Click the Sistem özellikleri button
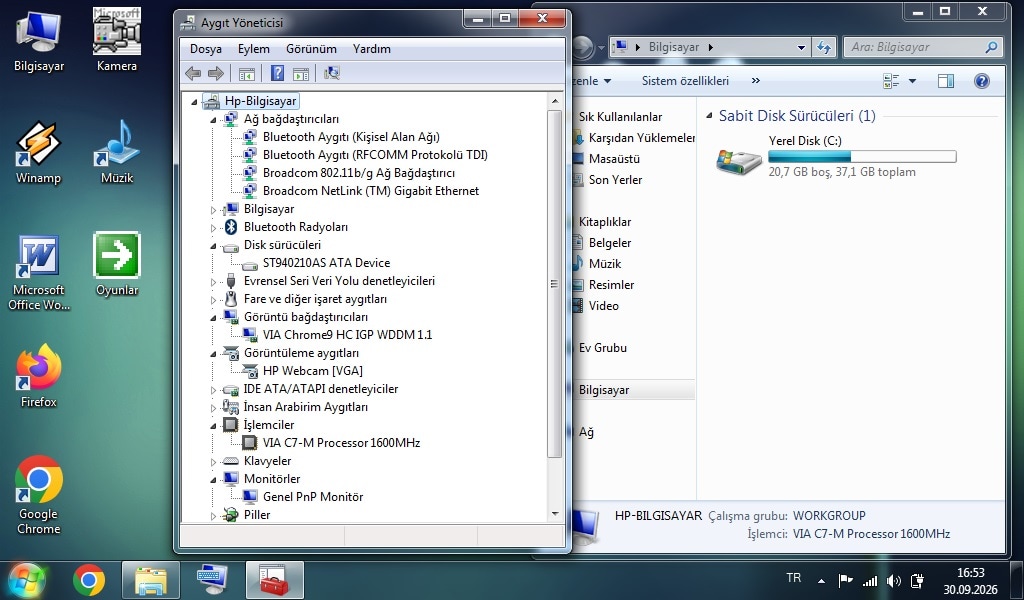This screenshot has width=1024, height=600. [685, 81]
